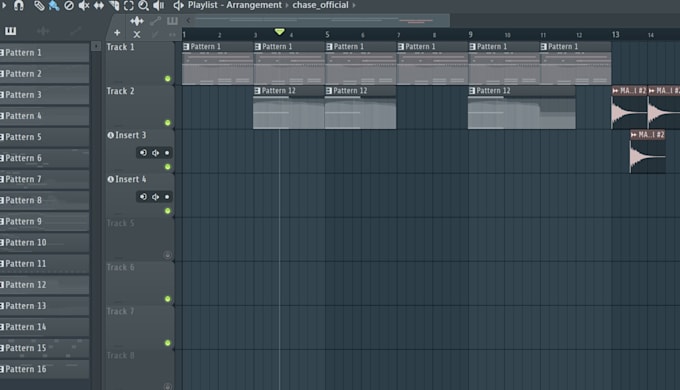The height and width of the screenshot is (390, 680).
Task: Expand arrow after chase_official
Action: (354, 5)
